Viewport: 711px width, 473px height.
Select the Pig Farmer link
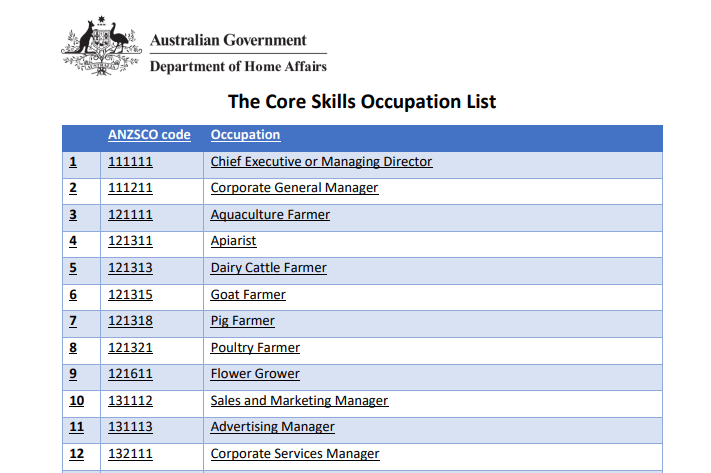242,321
